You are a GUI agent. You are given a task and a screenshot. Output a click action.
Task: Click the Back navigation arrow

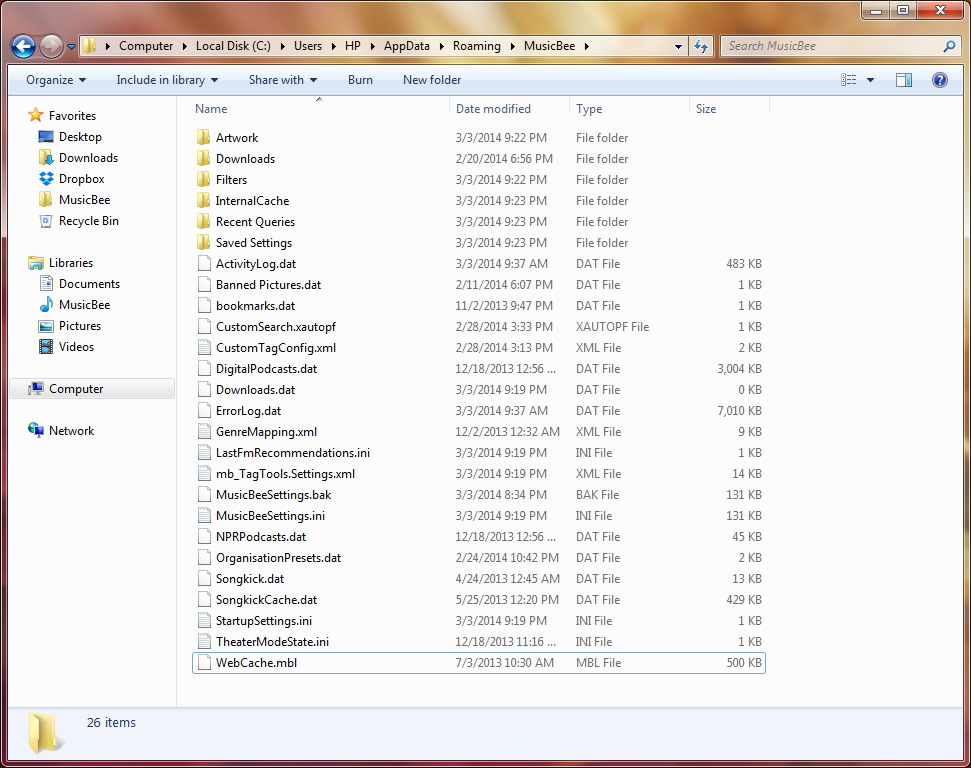click(x=24, y=46)
